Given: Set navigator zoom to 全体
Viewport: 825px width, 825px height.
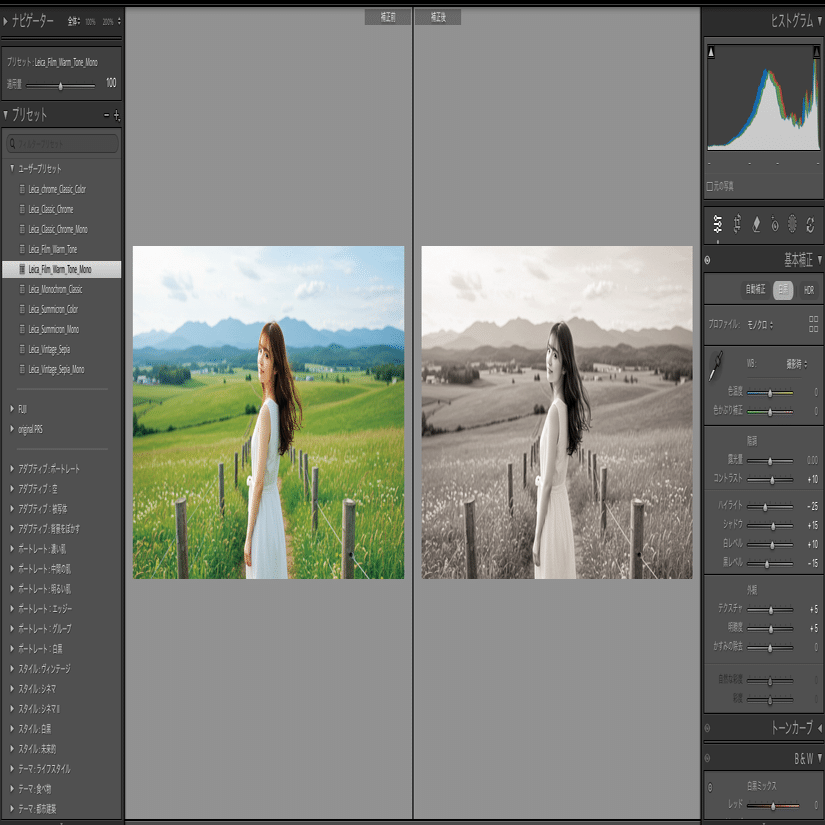Looking at the screenshot, I should (74, 22).
